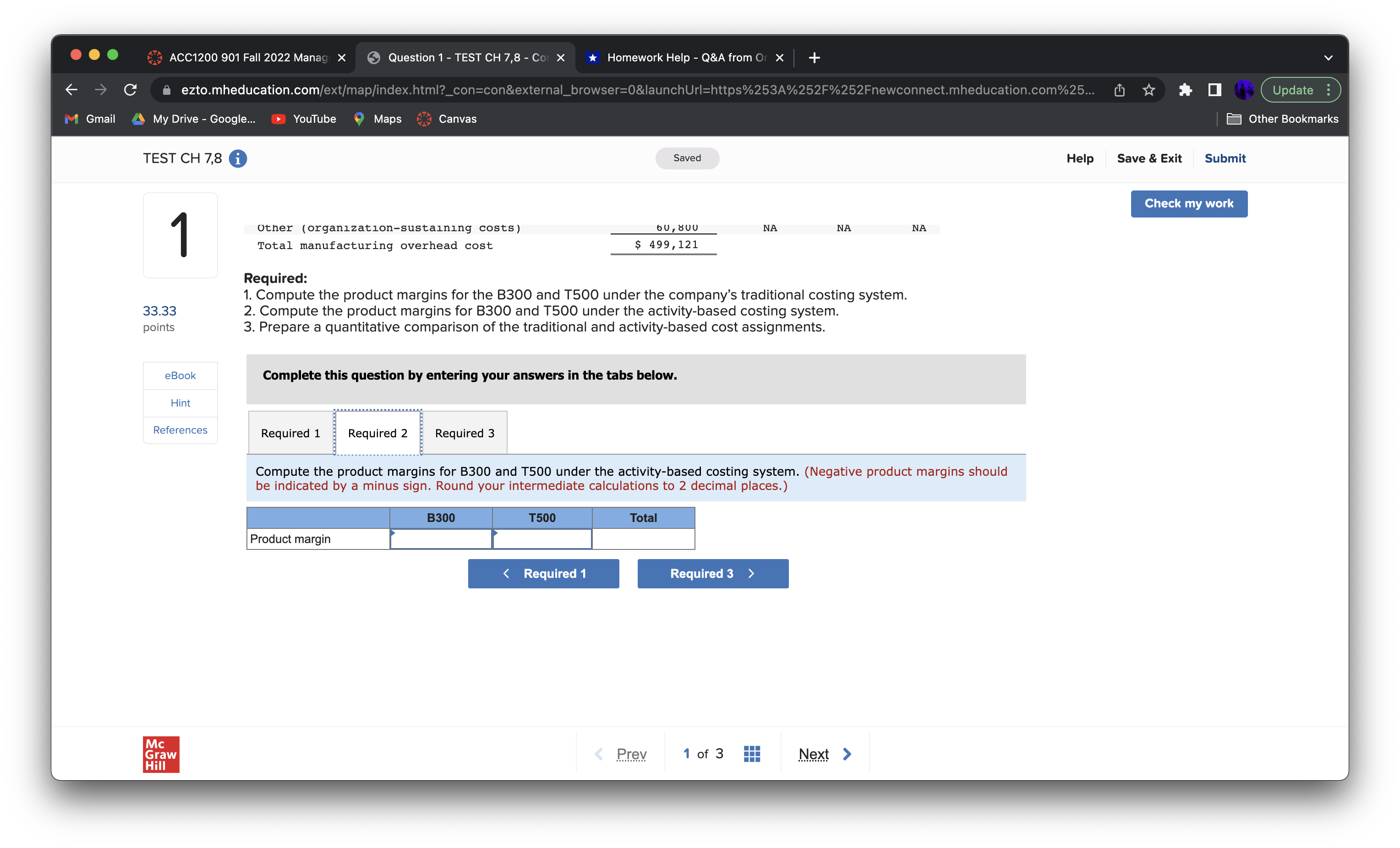Switch to Required 1 tab
Image resolution: width=1400 pixels, height=848 pixels.
pyautogui.click(x=290, y=433)
